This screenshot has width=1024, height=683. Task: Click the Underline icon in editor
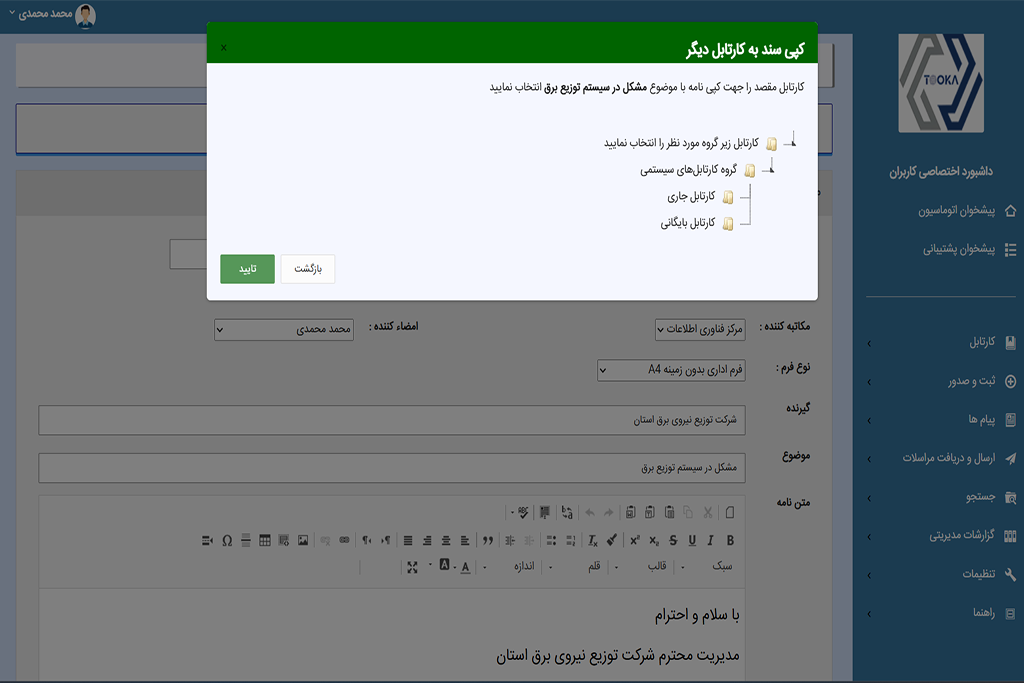pyautogui.click(x=692, y=541)
